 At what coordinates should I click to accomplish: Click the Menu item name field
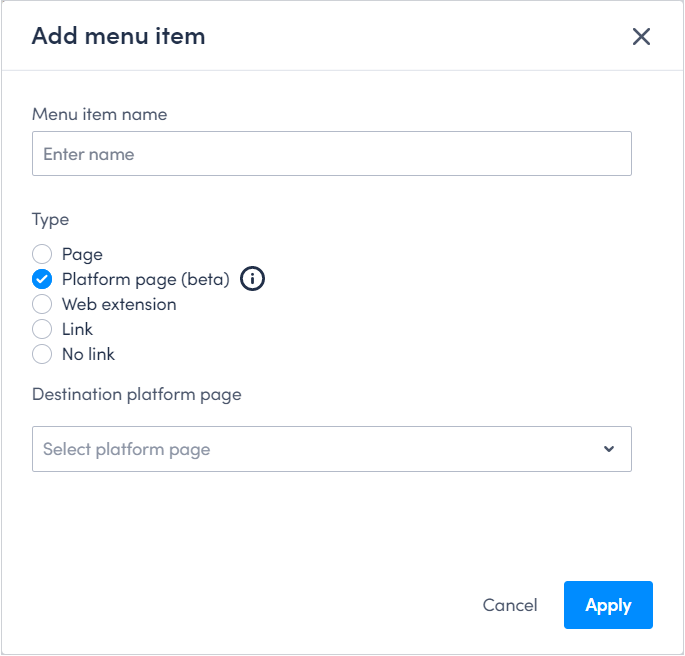pos(332,154)
